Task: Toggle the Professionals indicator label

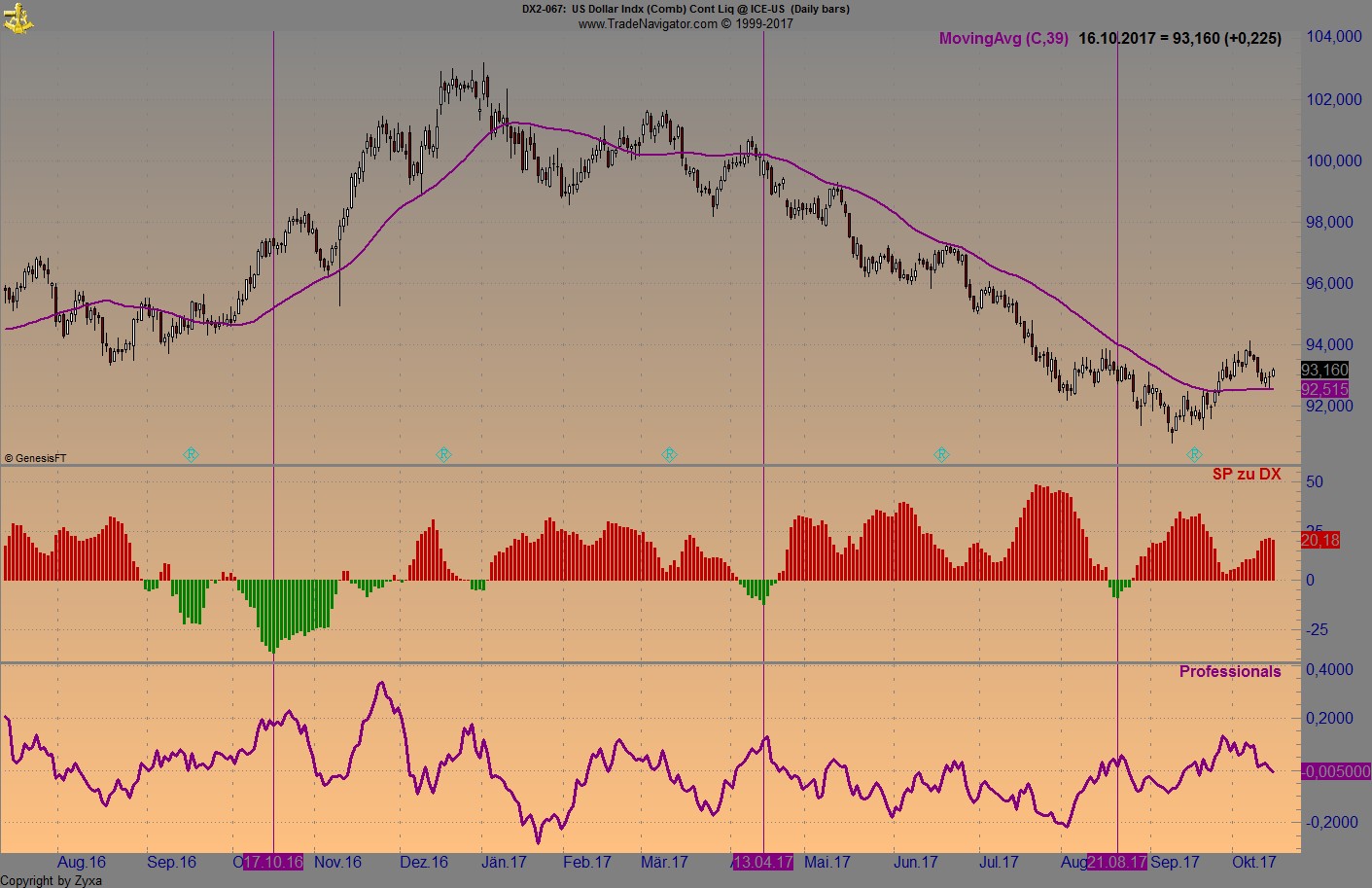Action: 1230,671
